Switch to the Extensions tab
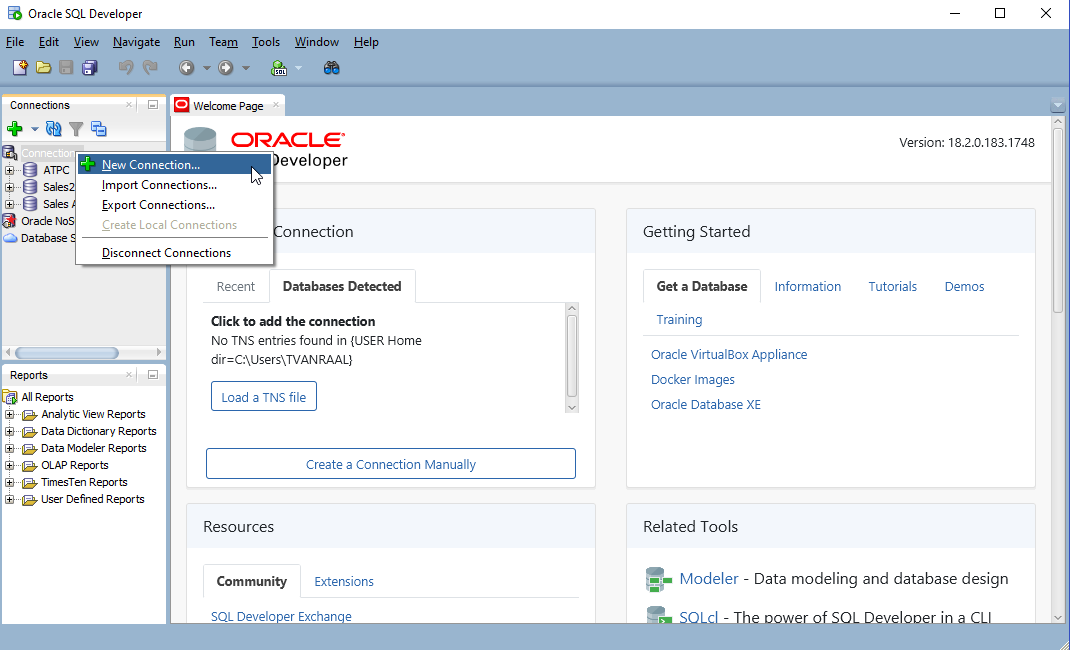The width and height of the screenshot is (1070, 650). [344, 581]
